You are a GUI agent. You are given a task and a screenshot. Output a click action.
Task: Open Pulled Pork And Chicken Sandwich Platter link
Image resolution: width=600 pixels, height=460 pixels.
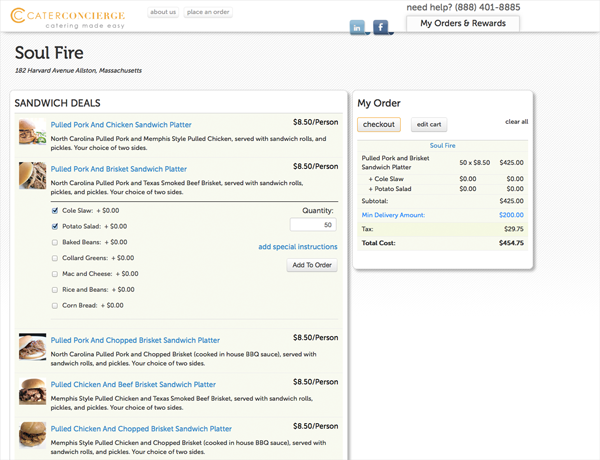click(121, 125)
